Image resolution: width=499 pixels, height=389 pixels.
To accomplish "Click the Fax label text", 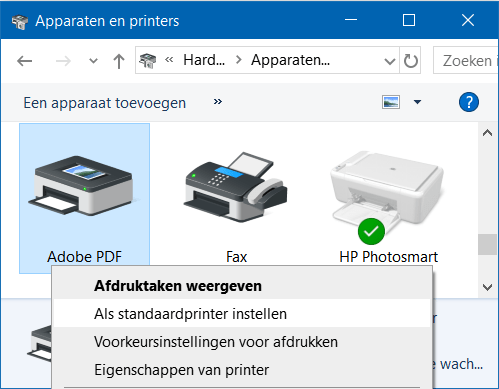I will coord(236,257).
